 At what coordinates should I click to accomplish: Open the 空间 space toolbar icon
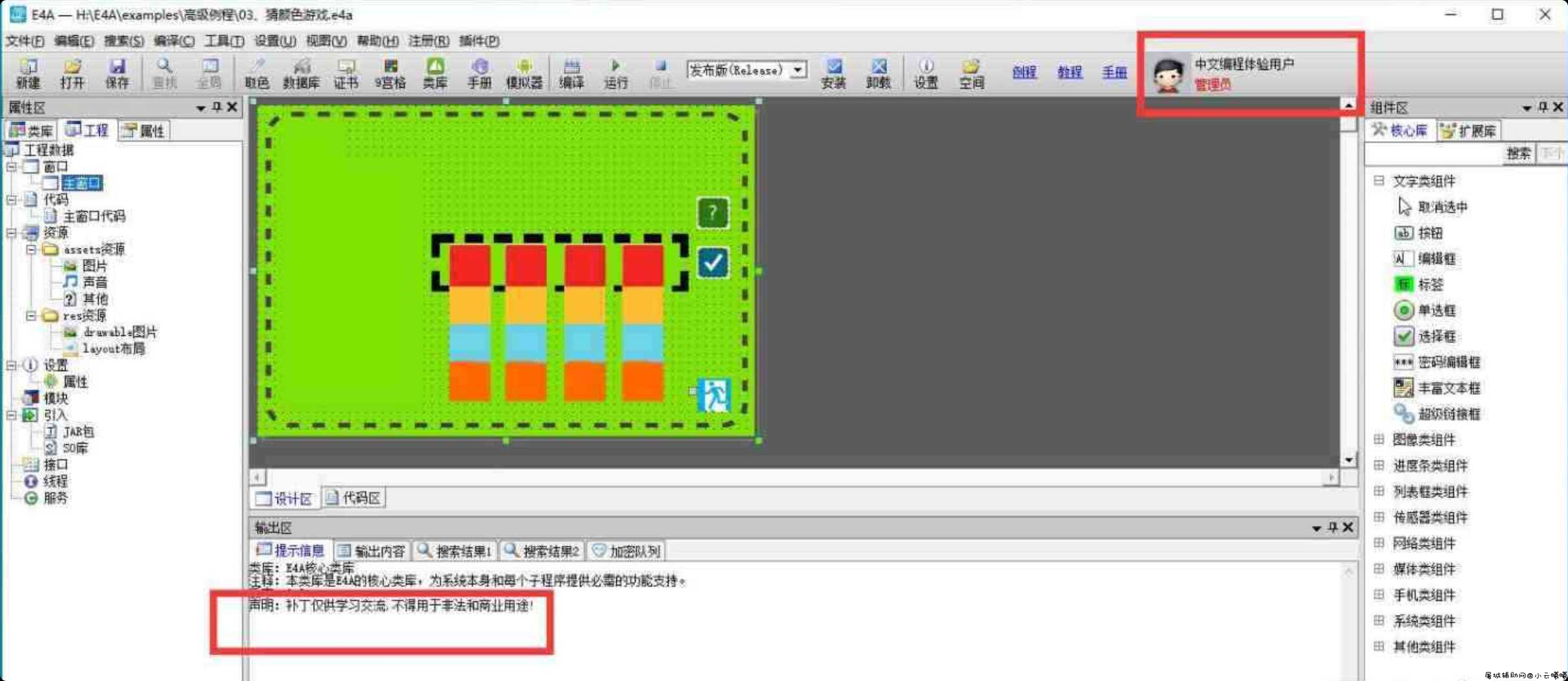coord(971,73)
